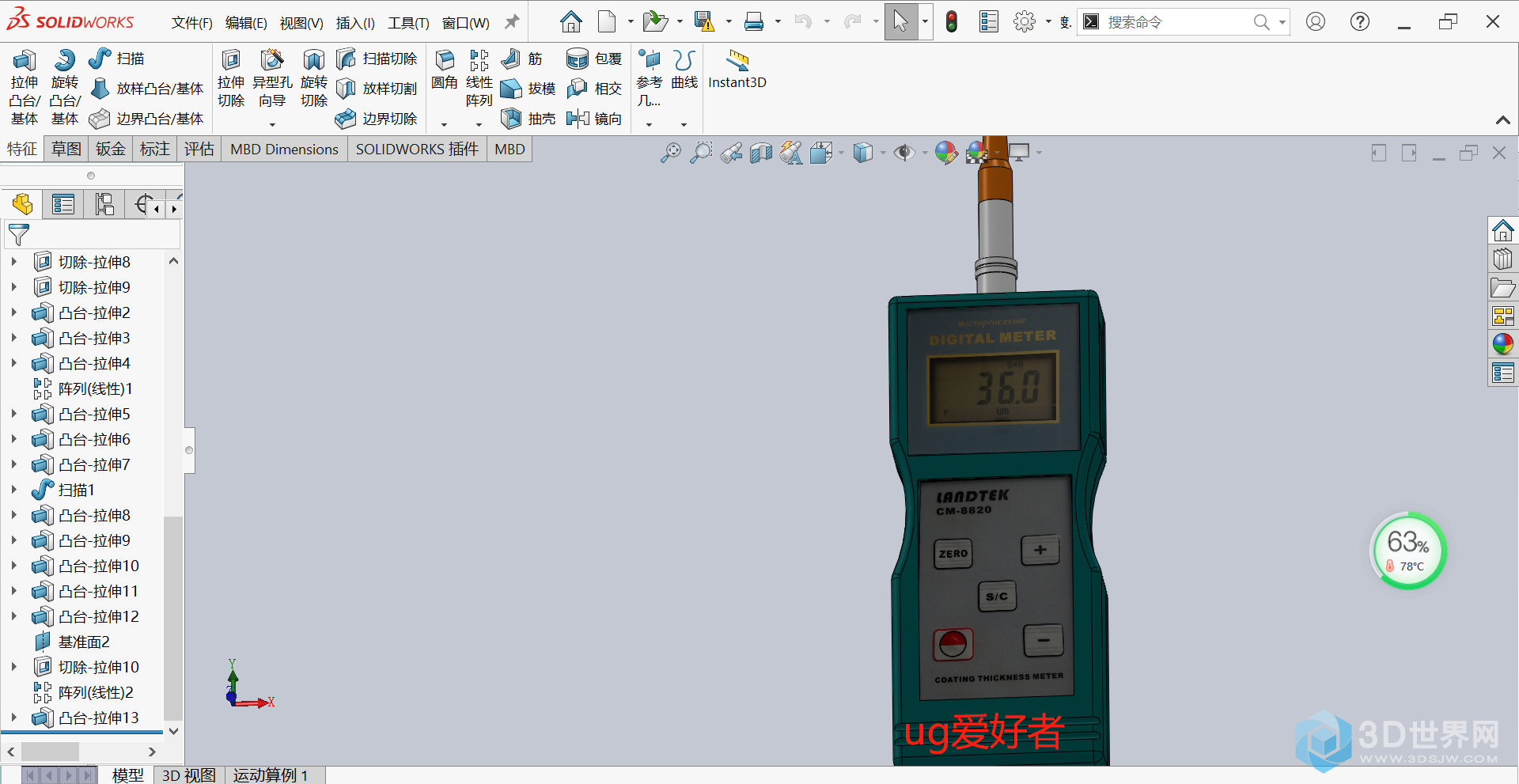Select the Boundary Boss/Base (边界凸台/基体) tool
Image resolution: width=1519 pixels, height=784 pixels.
tap(147, 119)
